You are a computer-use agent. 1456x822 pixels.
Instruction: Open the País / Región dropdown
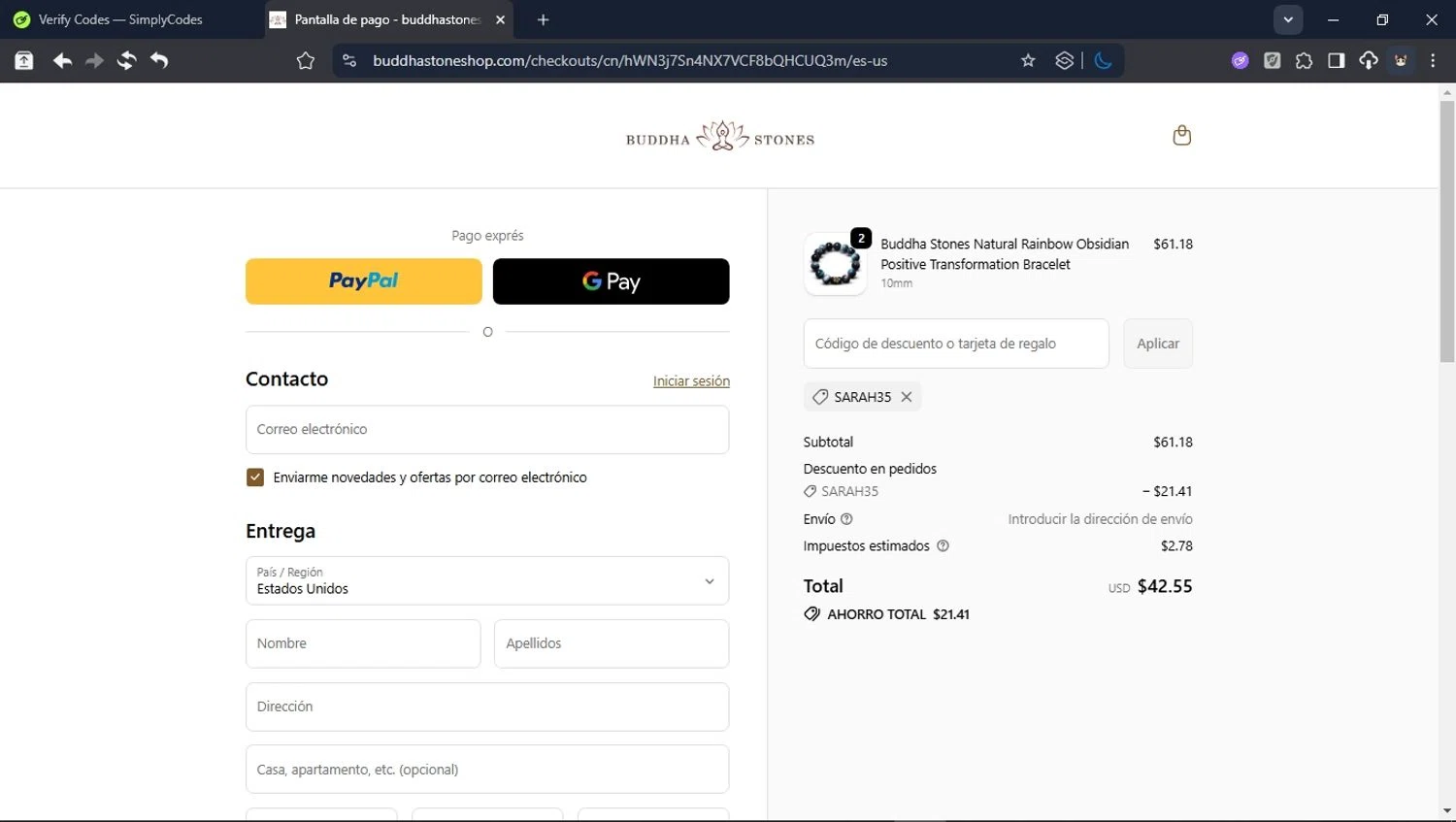[487, 580]
